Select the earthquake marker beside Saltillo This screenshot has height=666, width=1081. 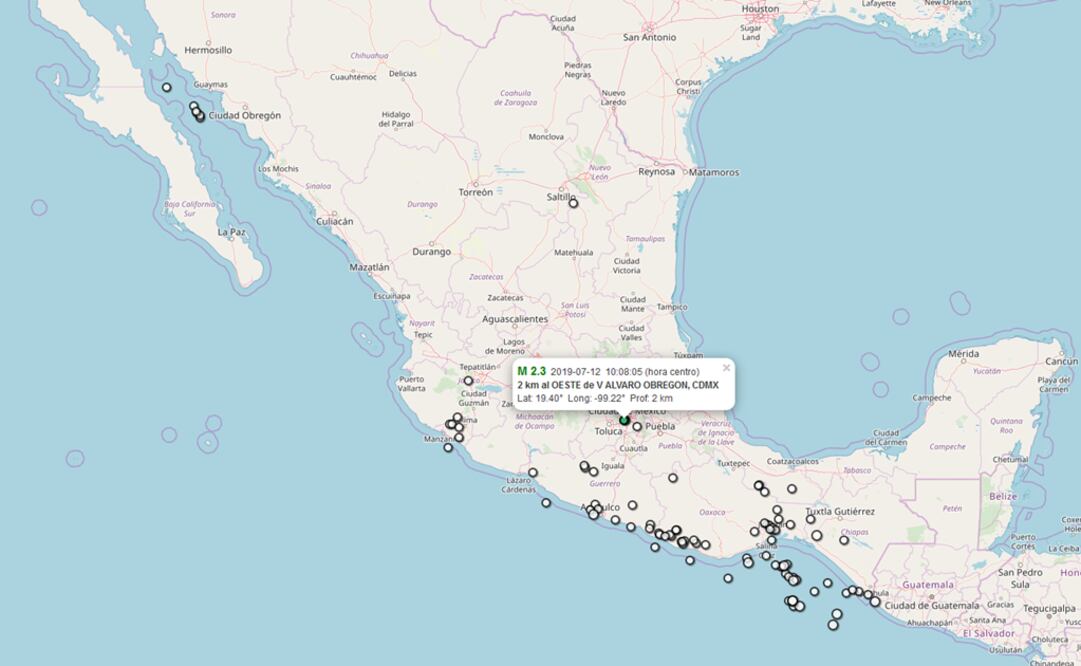pyautogui.click(x=573, y=203)
